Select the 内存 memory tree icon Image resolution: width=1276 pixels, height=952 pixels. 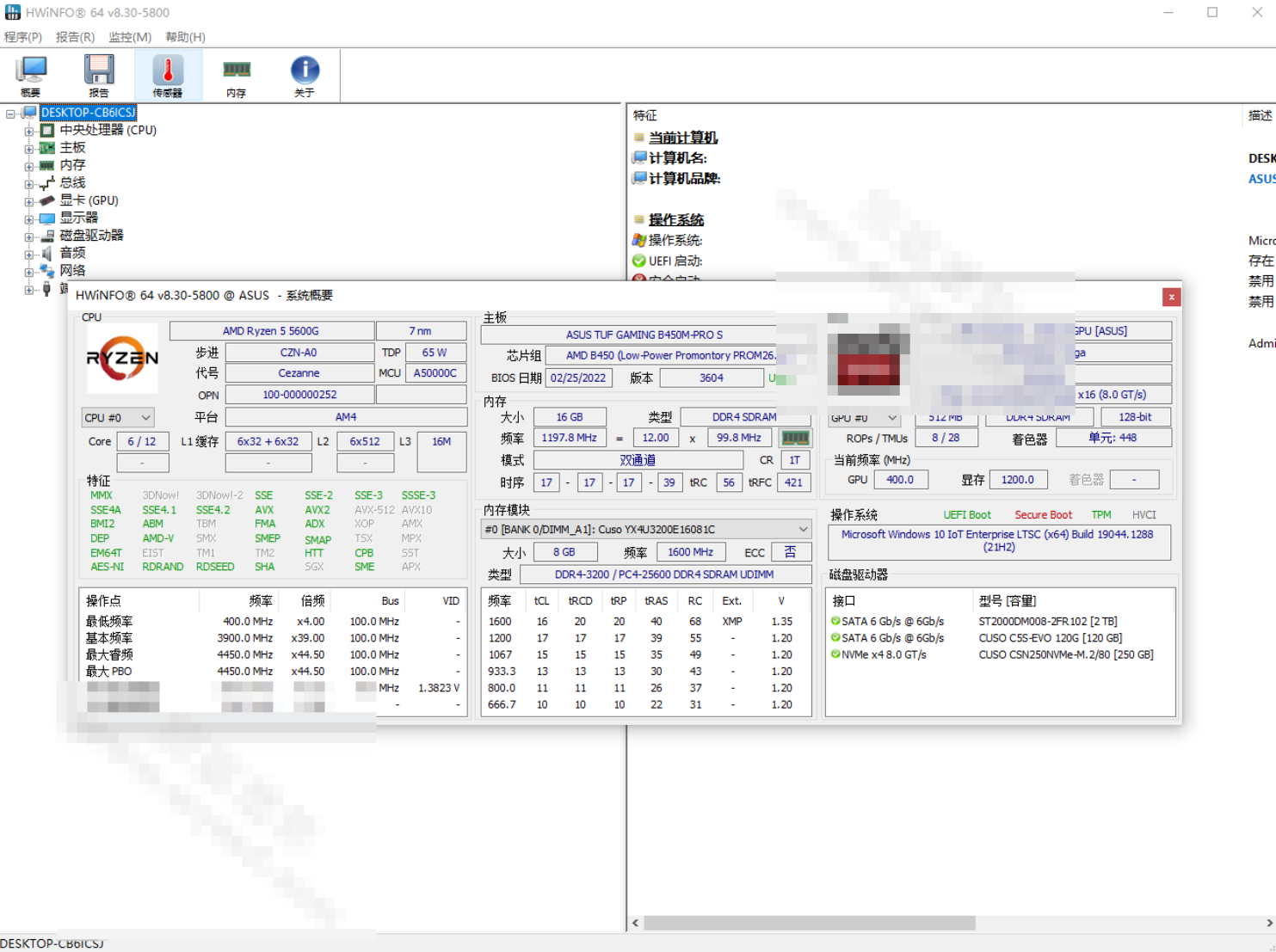[47, 165]
